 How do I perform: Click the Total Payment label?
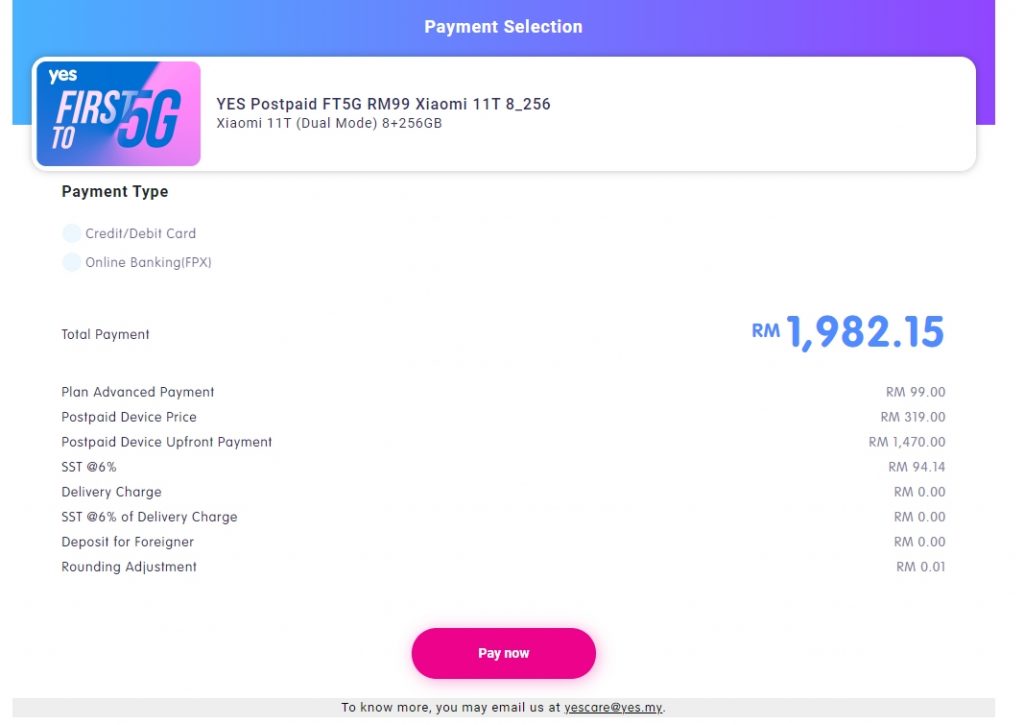coord(105,335)
